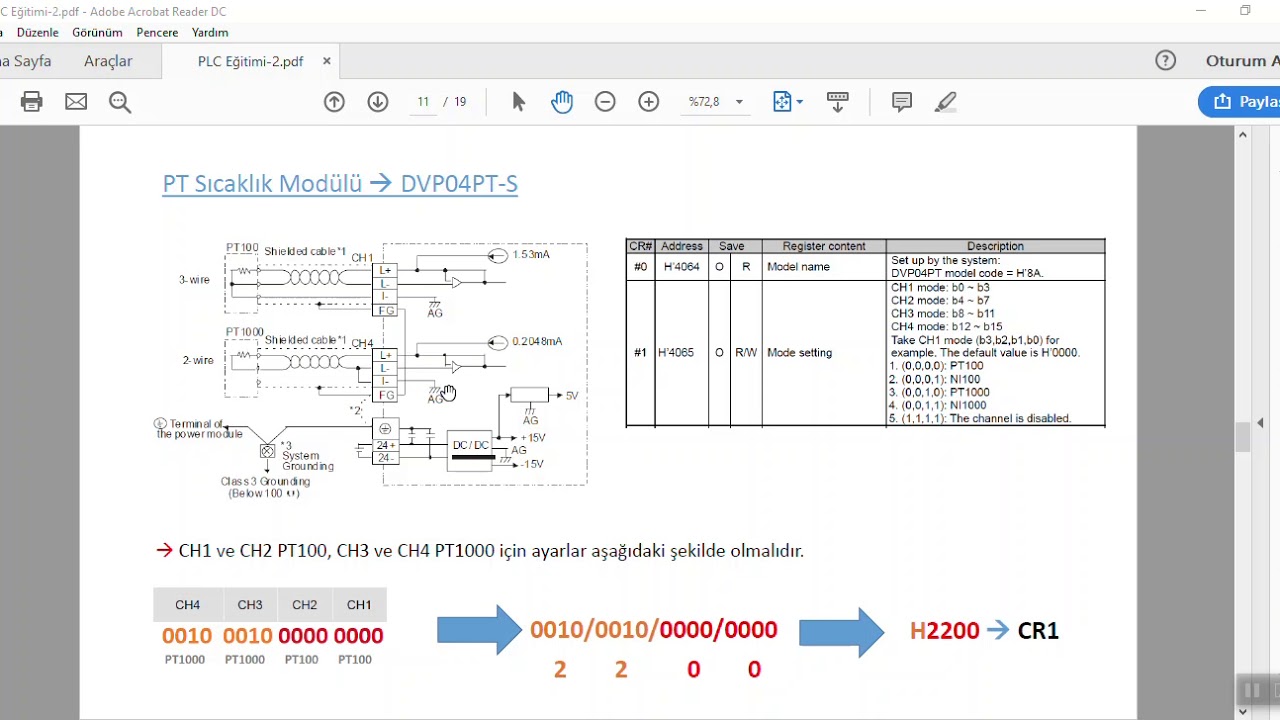This screenshot has width=1280, height=720.
Task: Minimize the Acrobat Reader window
Action: click(x=1201, y=11)
